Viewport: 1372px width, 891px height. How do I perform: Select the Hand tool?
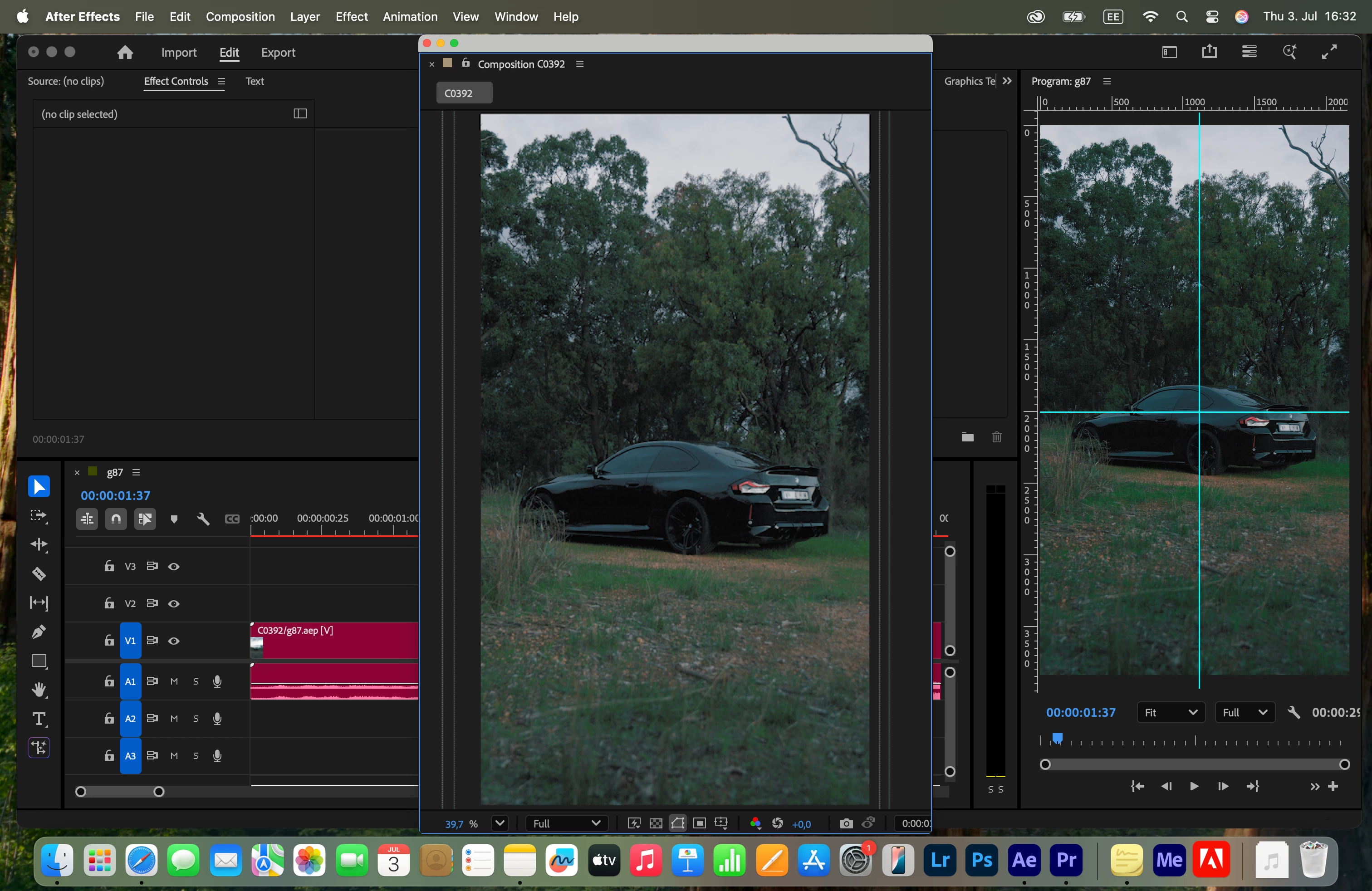click(39, 690)
